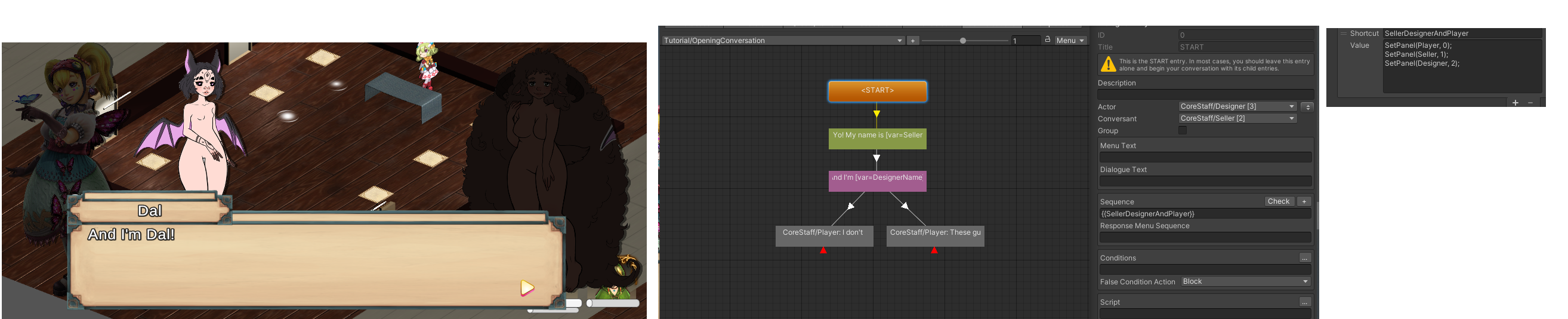Open the Conversant dropdown CoreStaff/Seller [2]
This screenshot has height=319, width=1568.
pos(1237,118)
